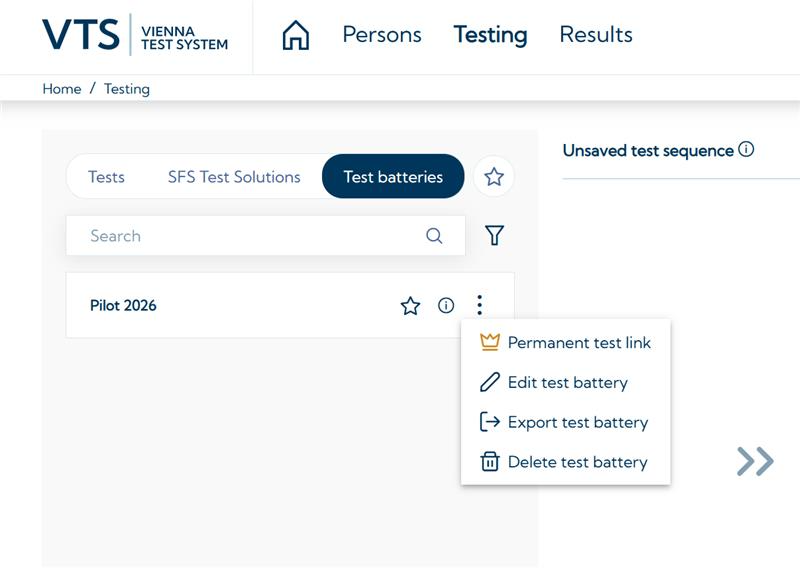Open the SFS Test Solutions tab
This screenshot has height=568, width=800.
point(234,177)
